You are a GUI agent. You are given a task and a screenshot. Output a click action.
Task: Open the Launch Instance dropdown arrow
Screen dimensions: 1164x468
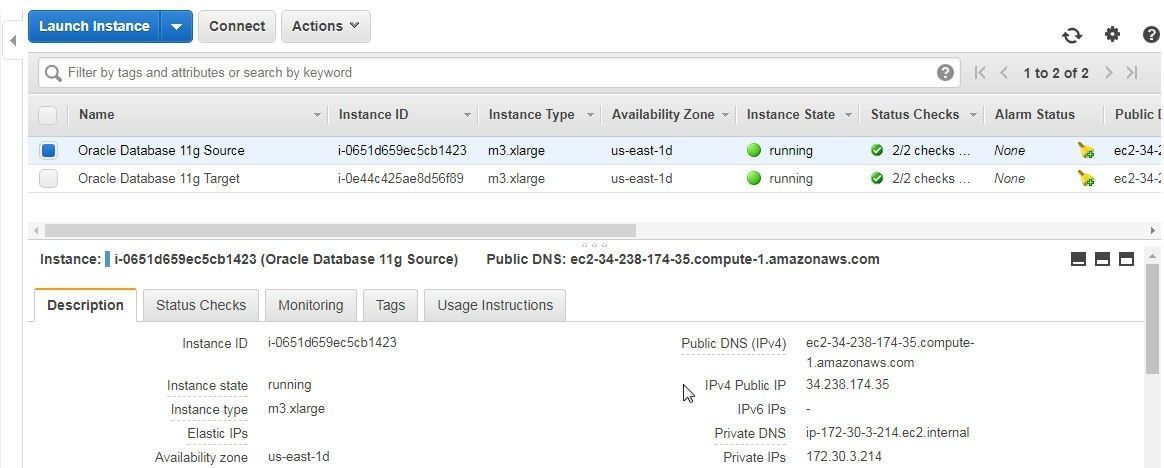click(x=176, y=27)
